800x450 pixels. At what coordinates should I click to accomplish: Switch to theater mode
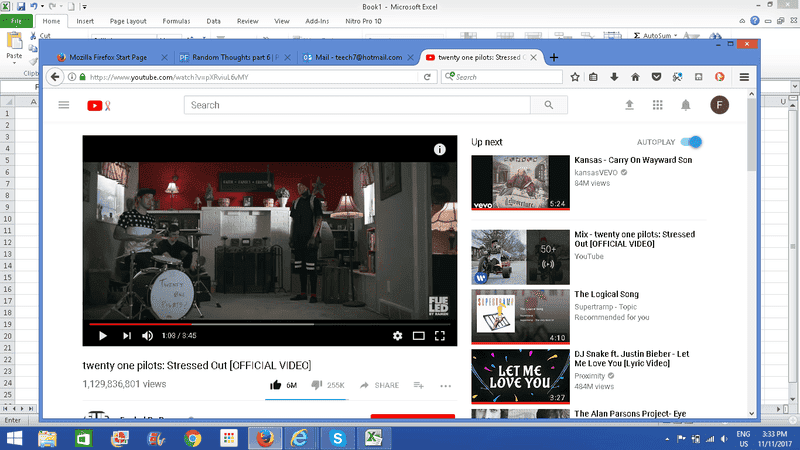[418, 336]
